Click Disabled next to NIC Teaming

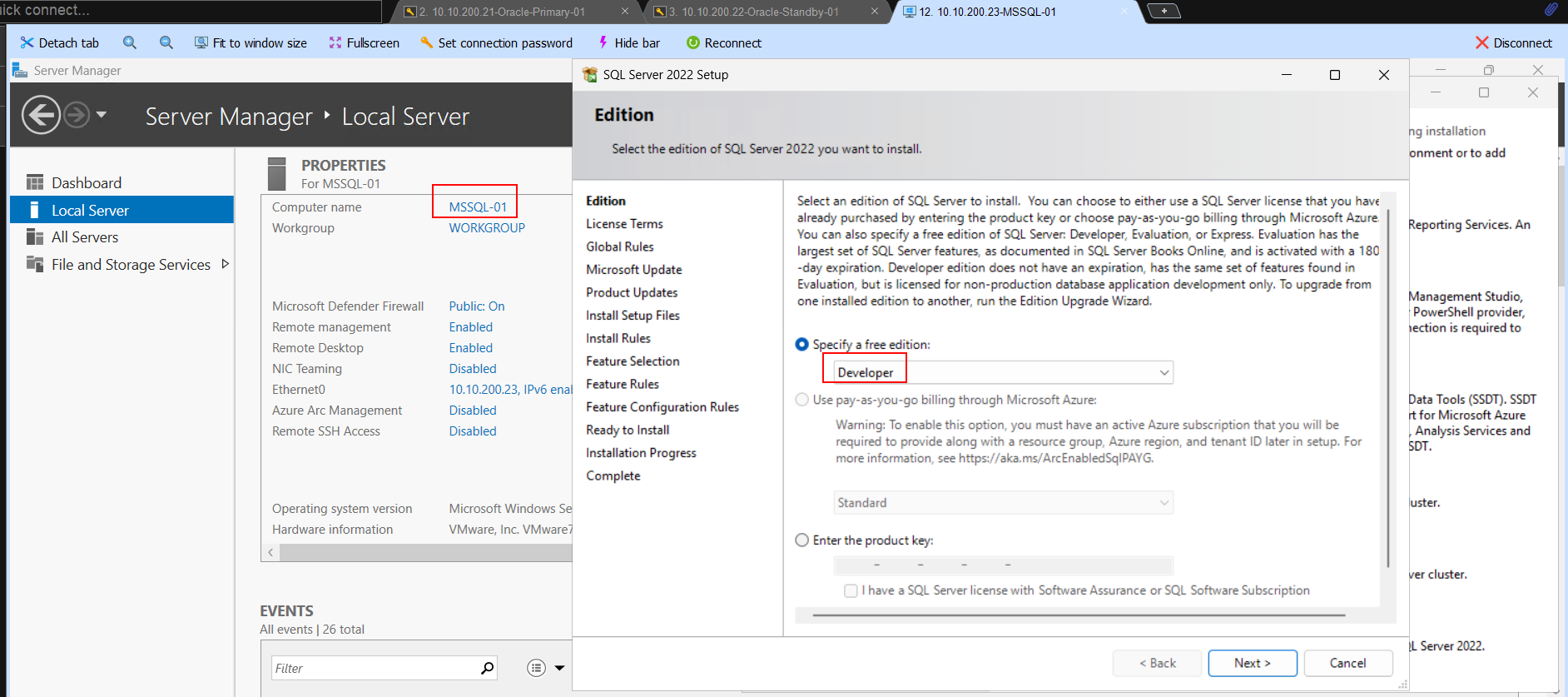coord(473,369)
